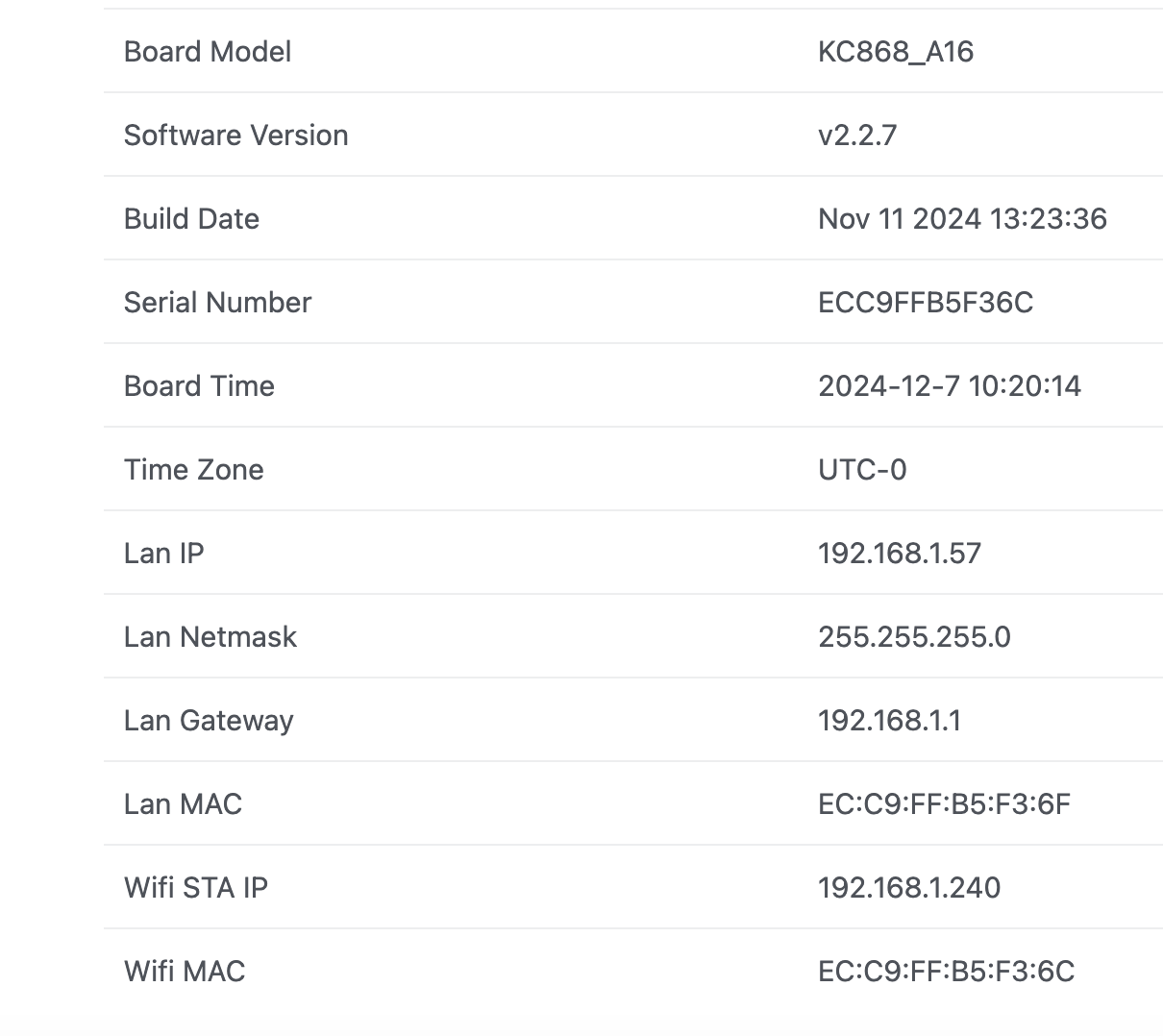Click the Build Date value Nov 11 2024
Screen dimensions: 1163x1036
961,219
